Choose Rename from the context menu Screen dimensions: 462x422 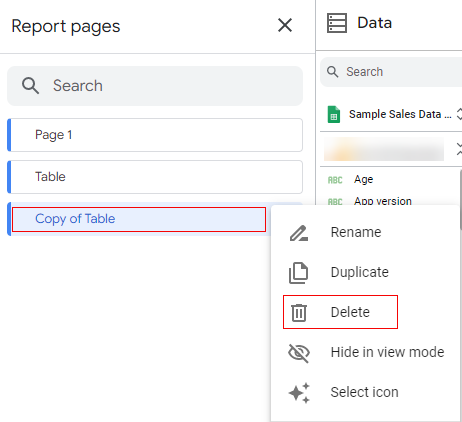point(365,232)
